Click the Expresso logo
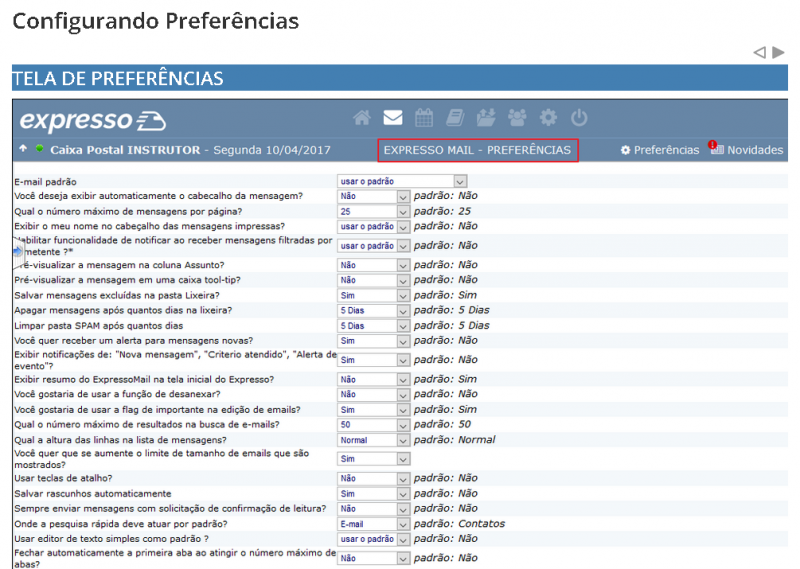 tap(93, 121)
